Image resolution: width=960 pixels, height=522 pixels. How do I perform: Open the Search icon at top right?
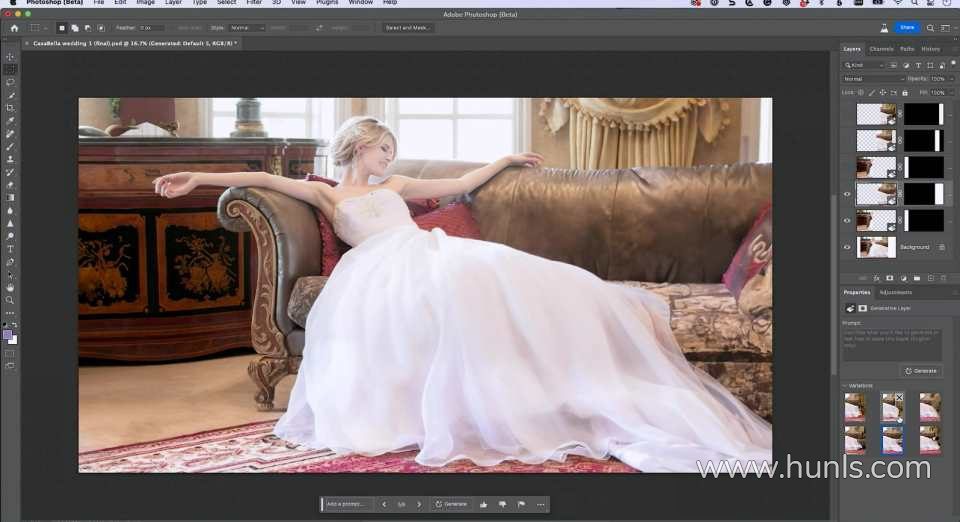click(931, 28)
